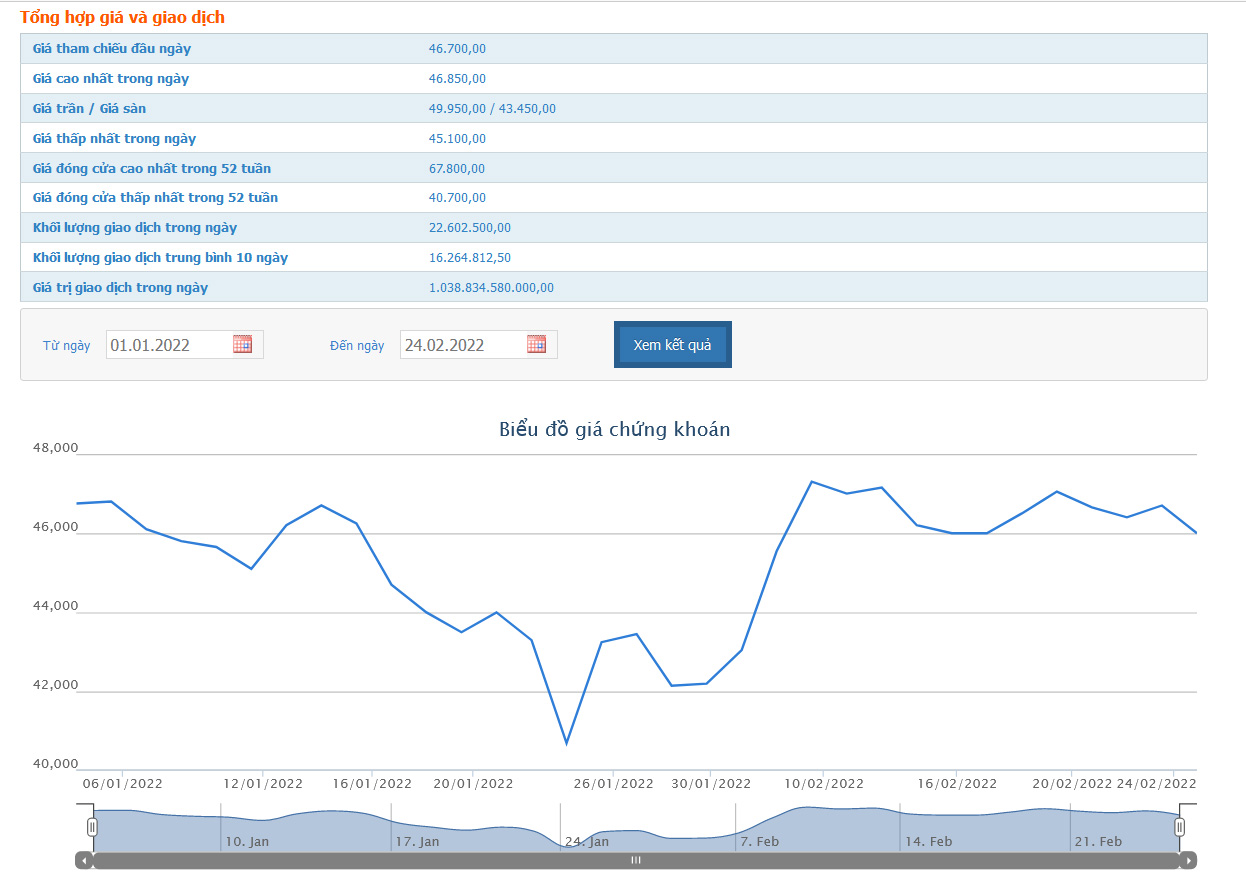Focus the Đến ngày date field 24.02.2022
Viewport: 1246px width, 895px height.
click(x=462, y=345)
